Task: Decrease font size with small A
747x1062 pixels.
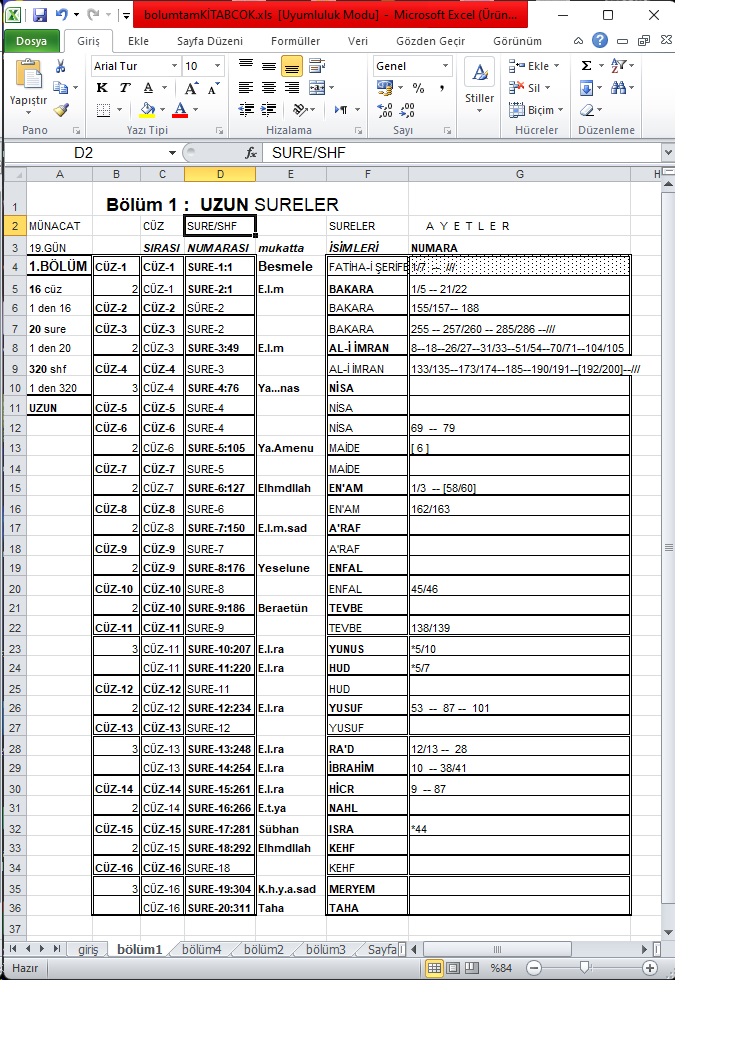Action: tap(214, 88)
